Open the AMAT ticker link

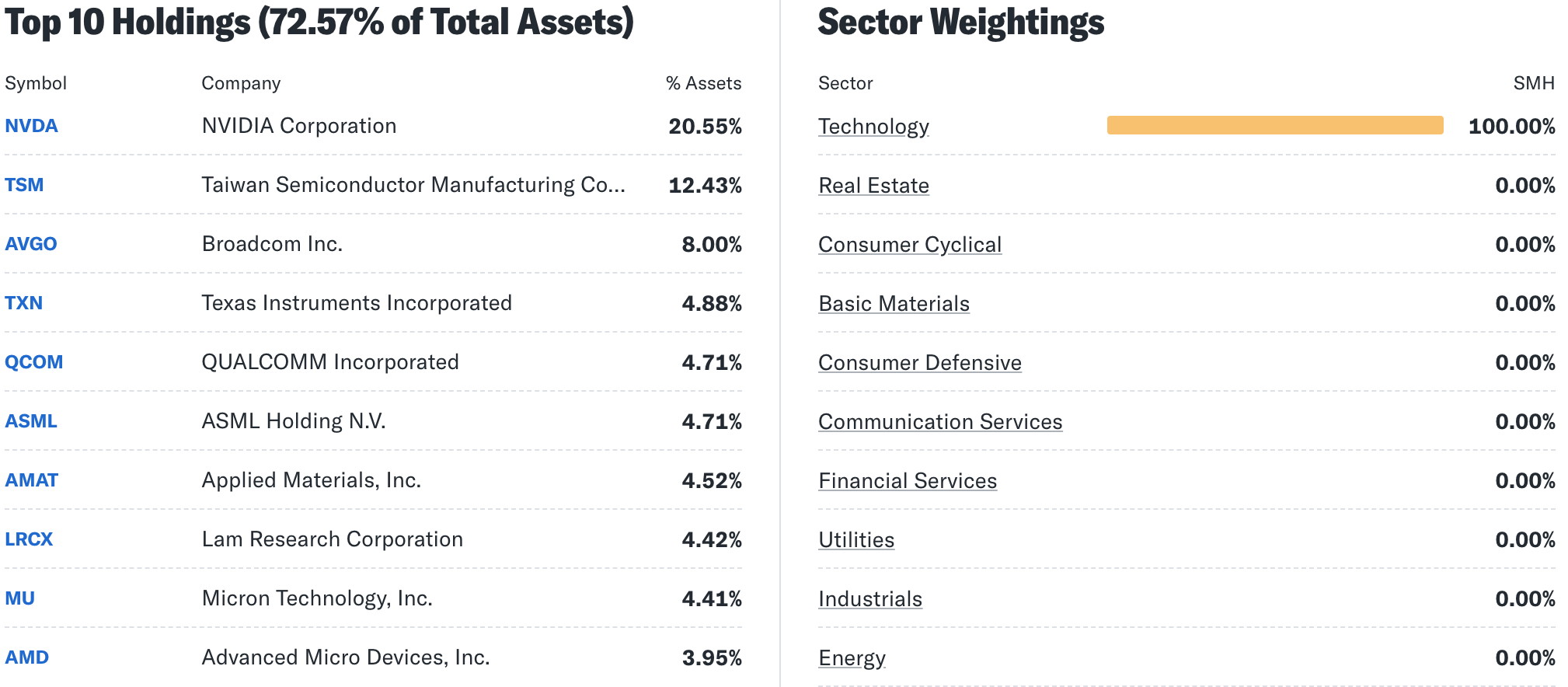[32, 480]
